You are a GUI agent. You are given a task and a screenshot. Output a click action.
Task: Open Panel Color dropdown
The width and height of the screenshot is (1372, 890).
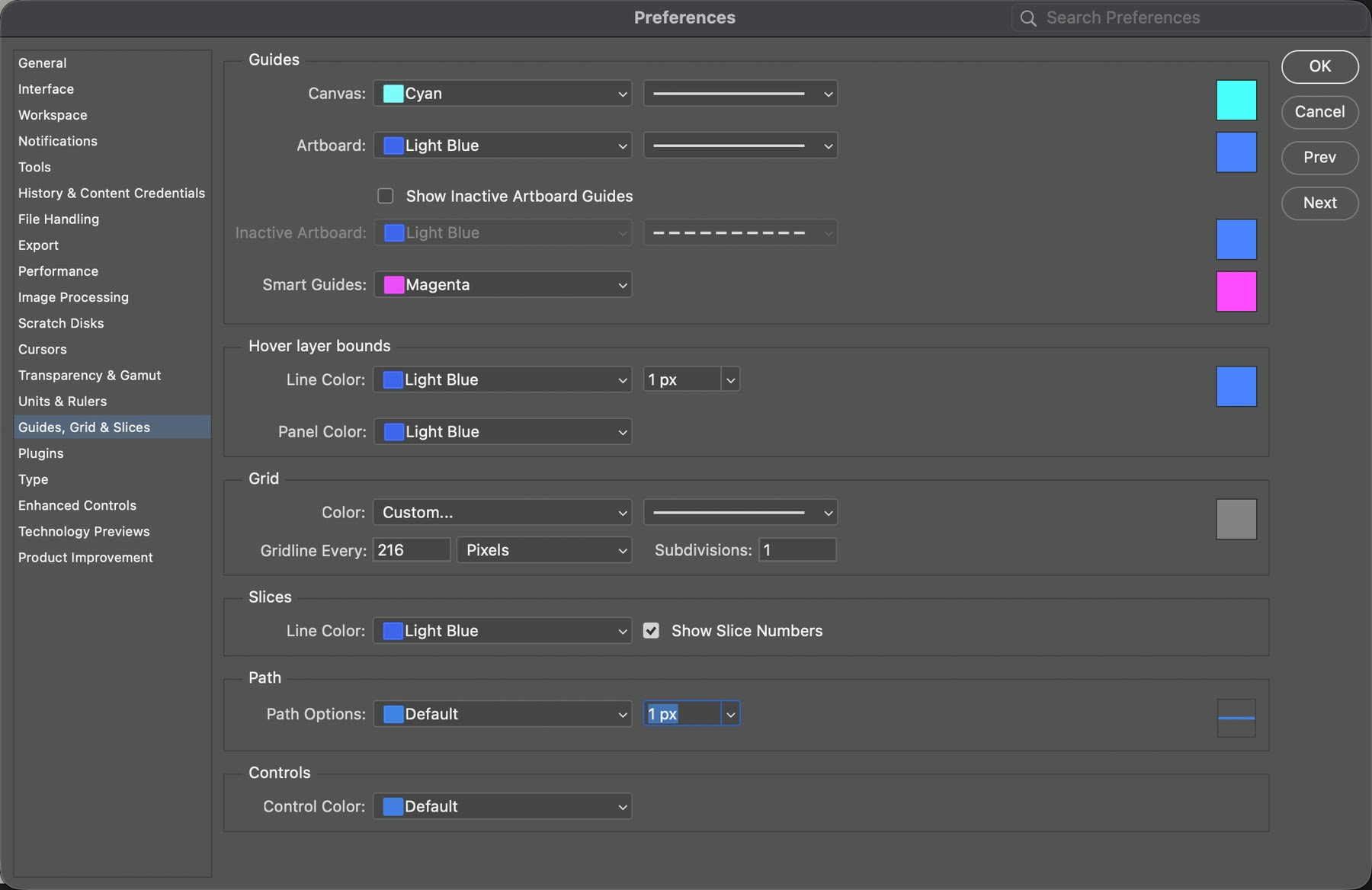click(x=502, y=432)
